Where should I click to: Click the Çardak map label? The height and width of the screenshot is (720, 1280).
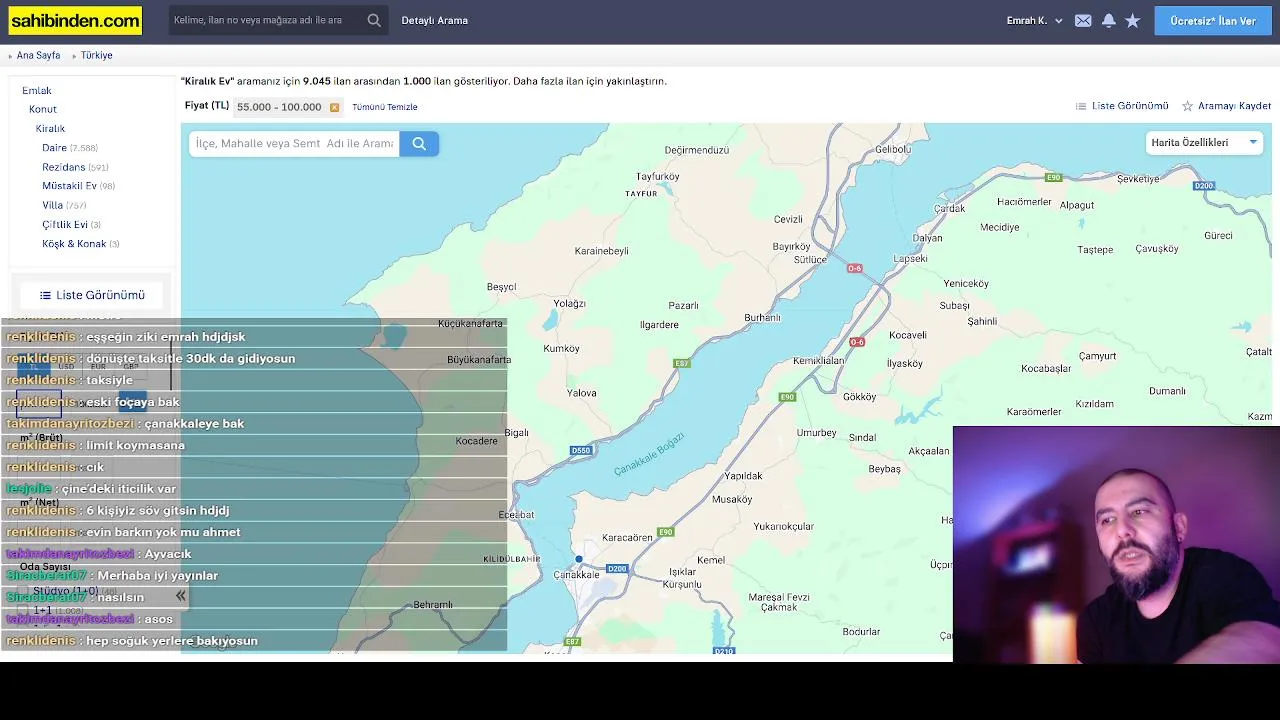(949, 209)
